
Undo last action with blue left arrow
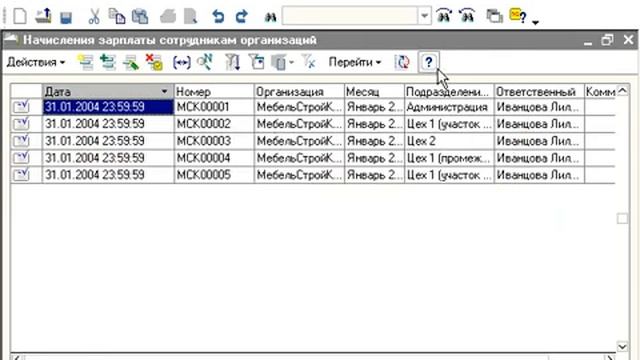[218, 17]
